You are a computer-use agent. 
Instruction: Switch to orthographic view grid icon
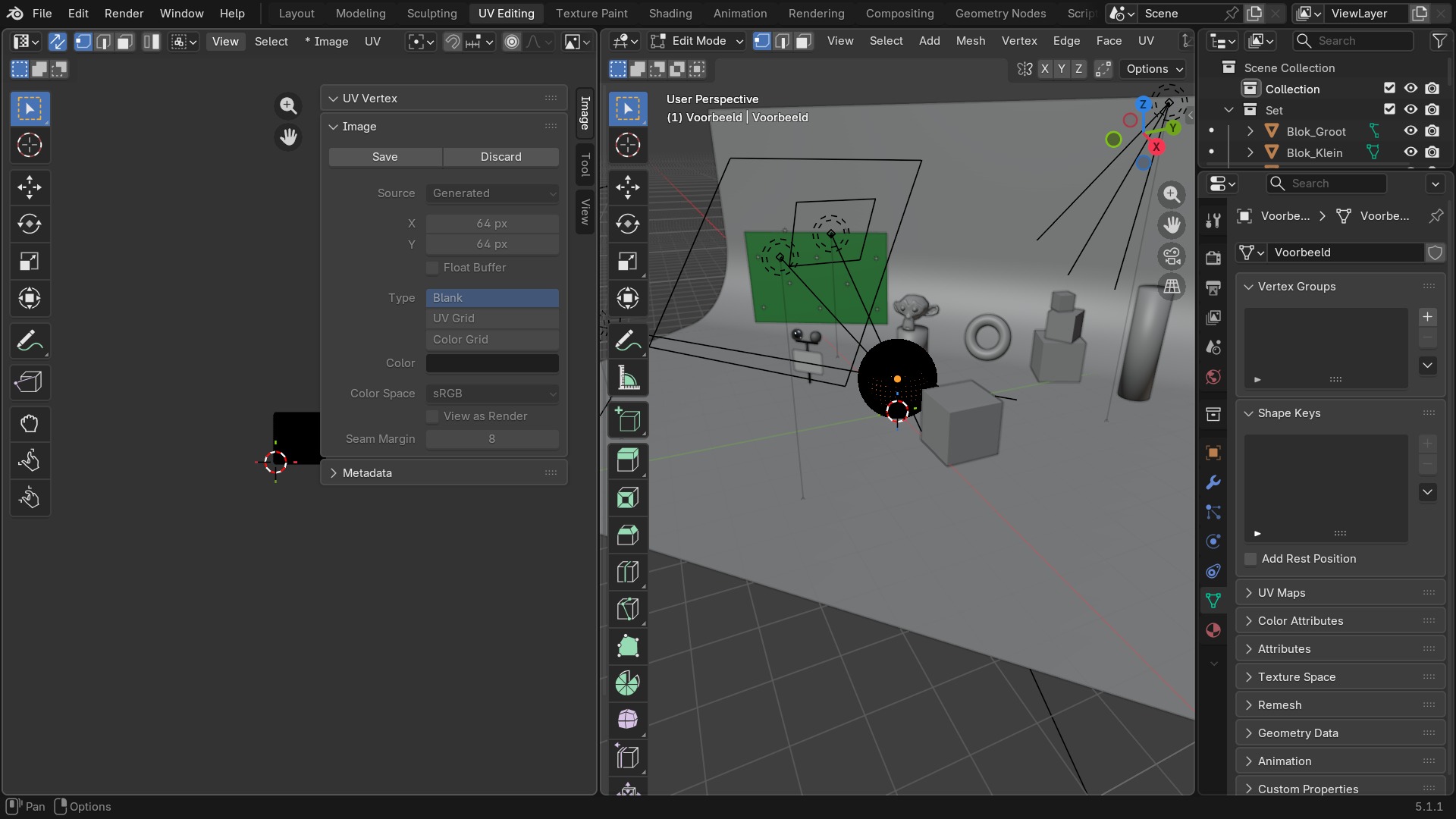[x=1172, y=287]
